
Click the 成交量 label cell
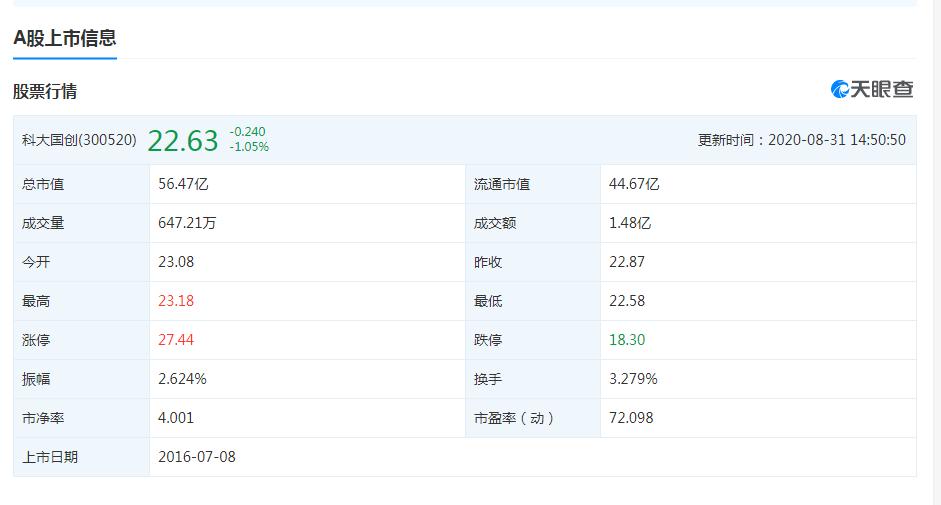(x=82, y=223)
